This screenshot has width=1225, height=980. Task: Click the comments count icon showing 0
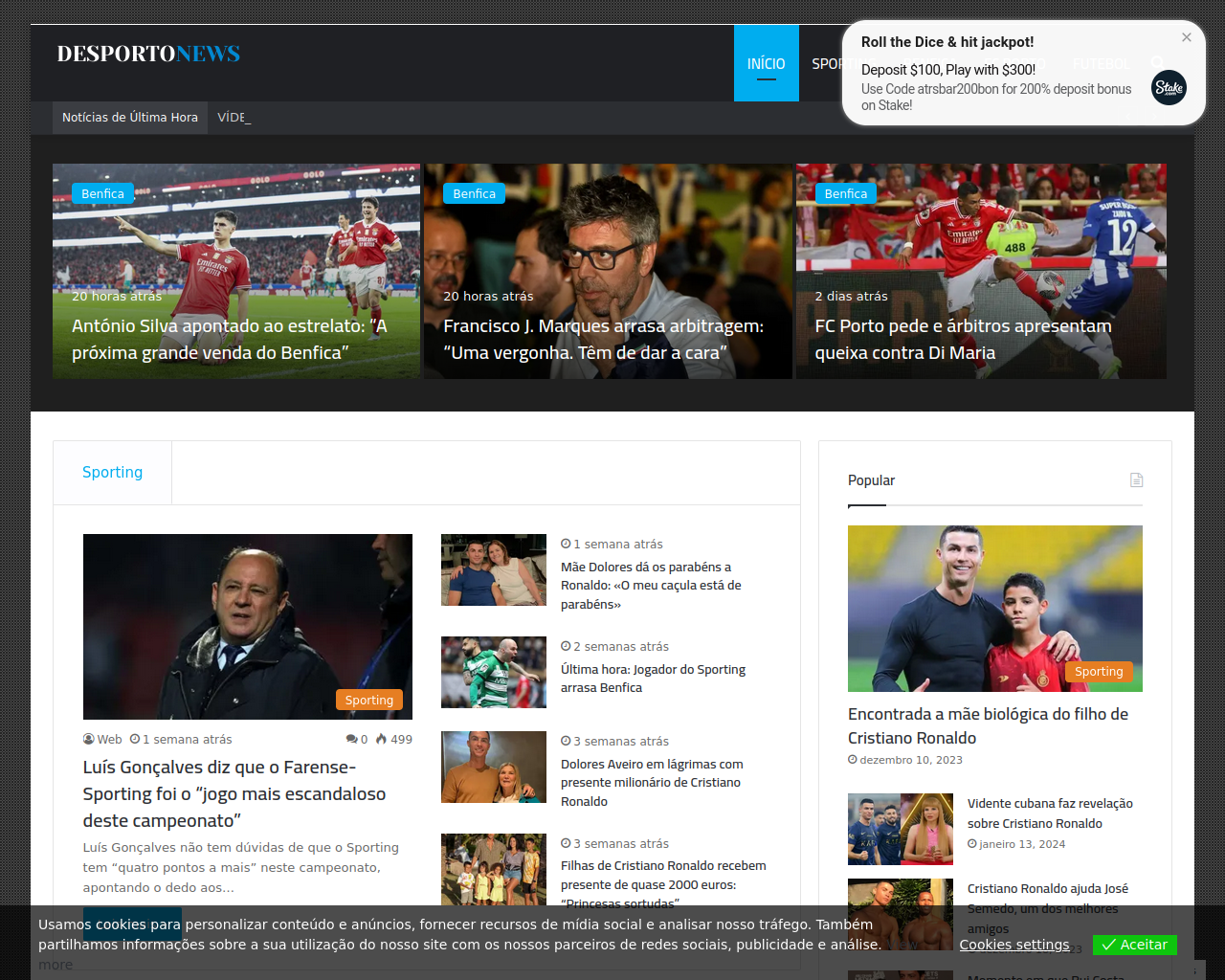coord(357,740)
